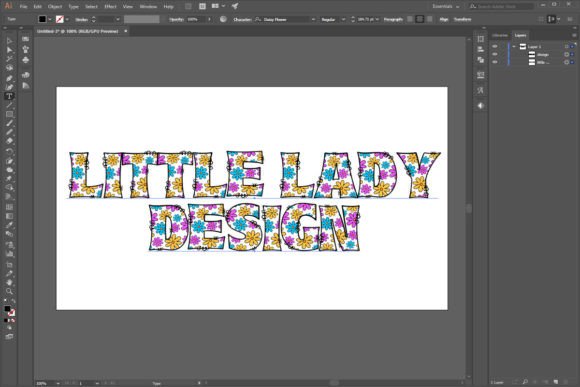Pick the Magic Wand tool
Screen dimensions: 580x387
tap(9, 59)
